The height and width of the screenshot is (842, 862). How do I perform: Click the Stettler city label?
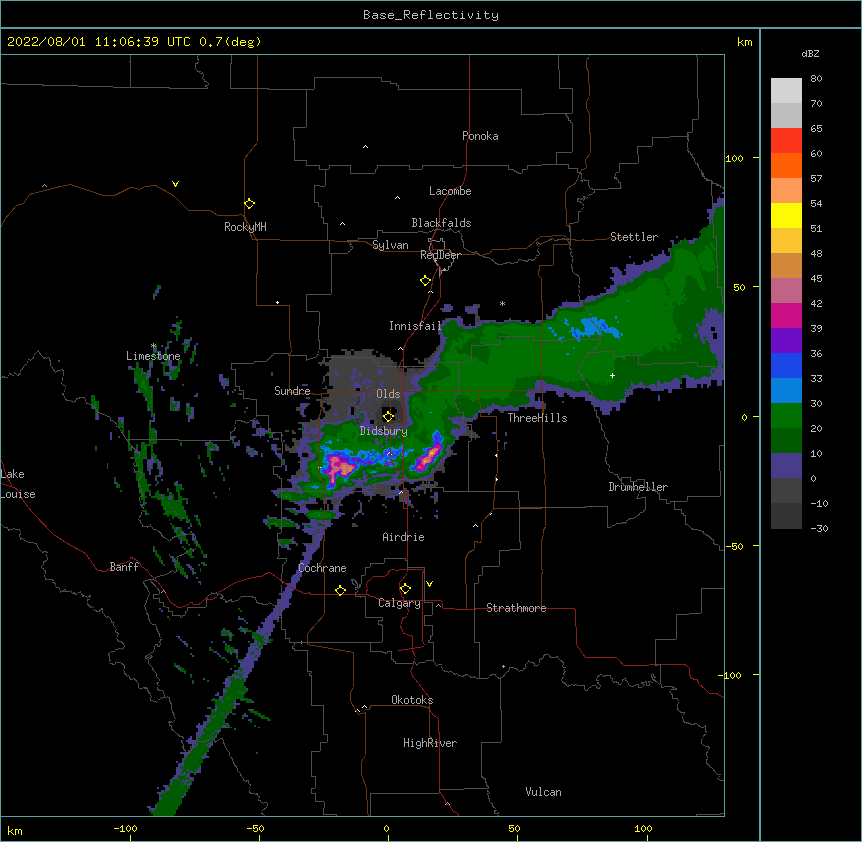tap(634, 237)
